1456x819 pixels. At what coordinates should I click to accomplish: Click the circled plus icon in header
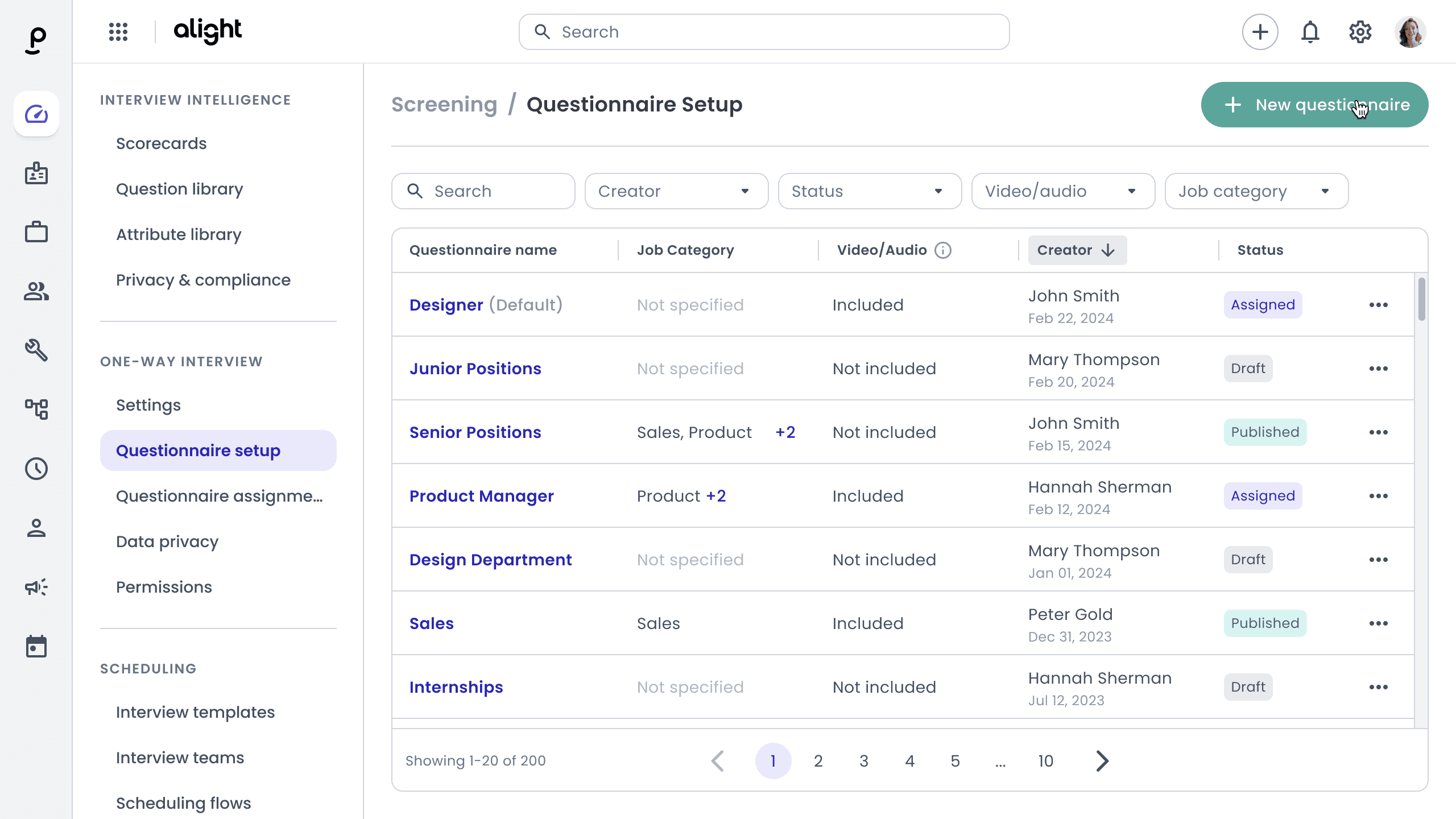(x=1260, y=32)
